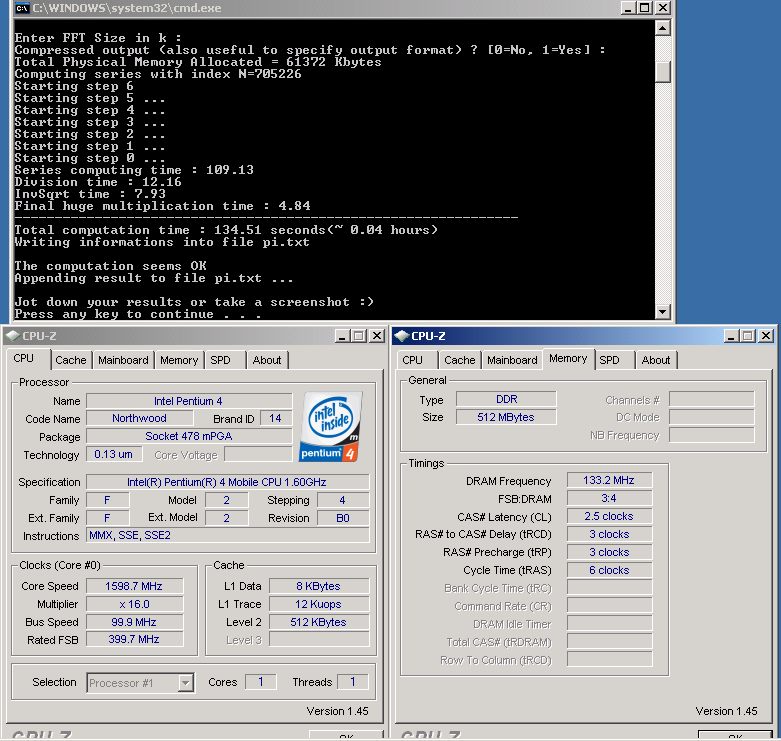The height and width of the screenshot is (741, 781).
Task: Click the cmd scrollbar down arrow
Action: point(662,312)
